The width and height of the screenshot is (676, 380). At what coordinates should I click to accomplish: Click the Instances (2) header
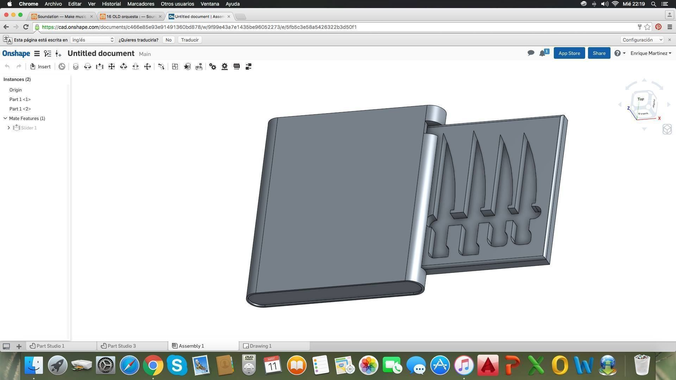click(x=17, y=79)
